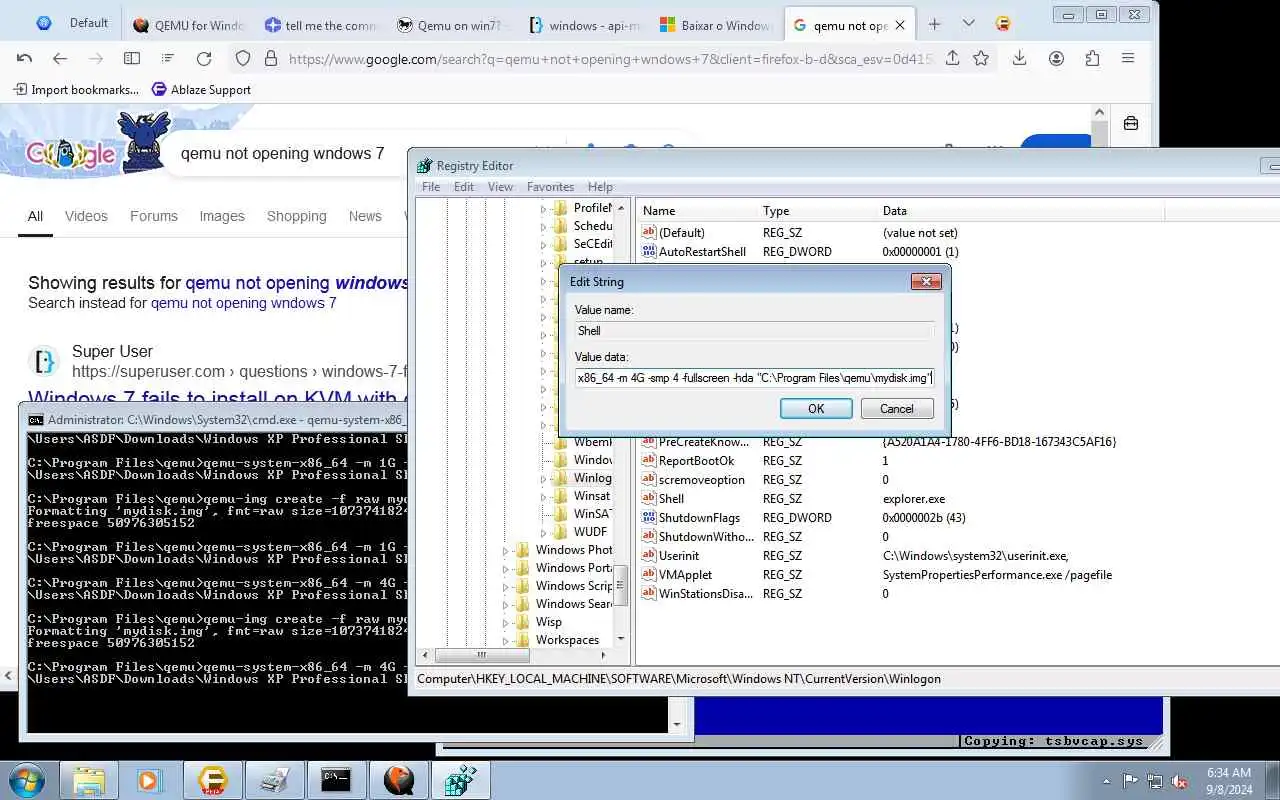Select the ShutdownFlags registry value
This screenshot has width=1280, height=800.
(699, 518)
